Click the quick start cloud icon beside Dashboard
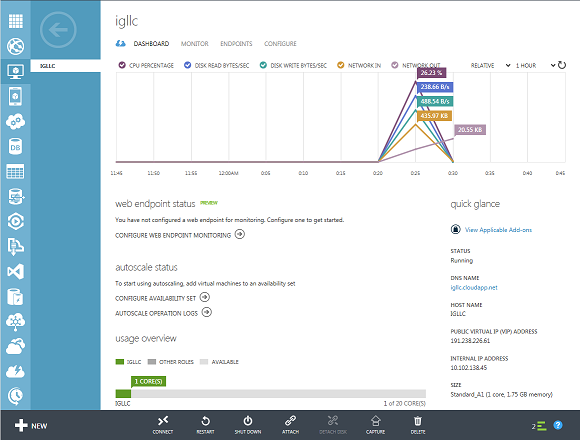The image size is (580, 440). (x=121, y=44)
